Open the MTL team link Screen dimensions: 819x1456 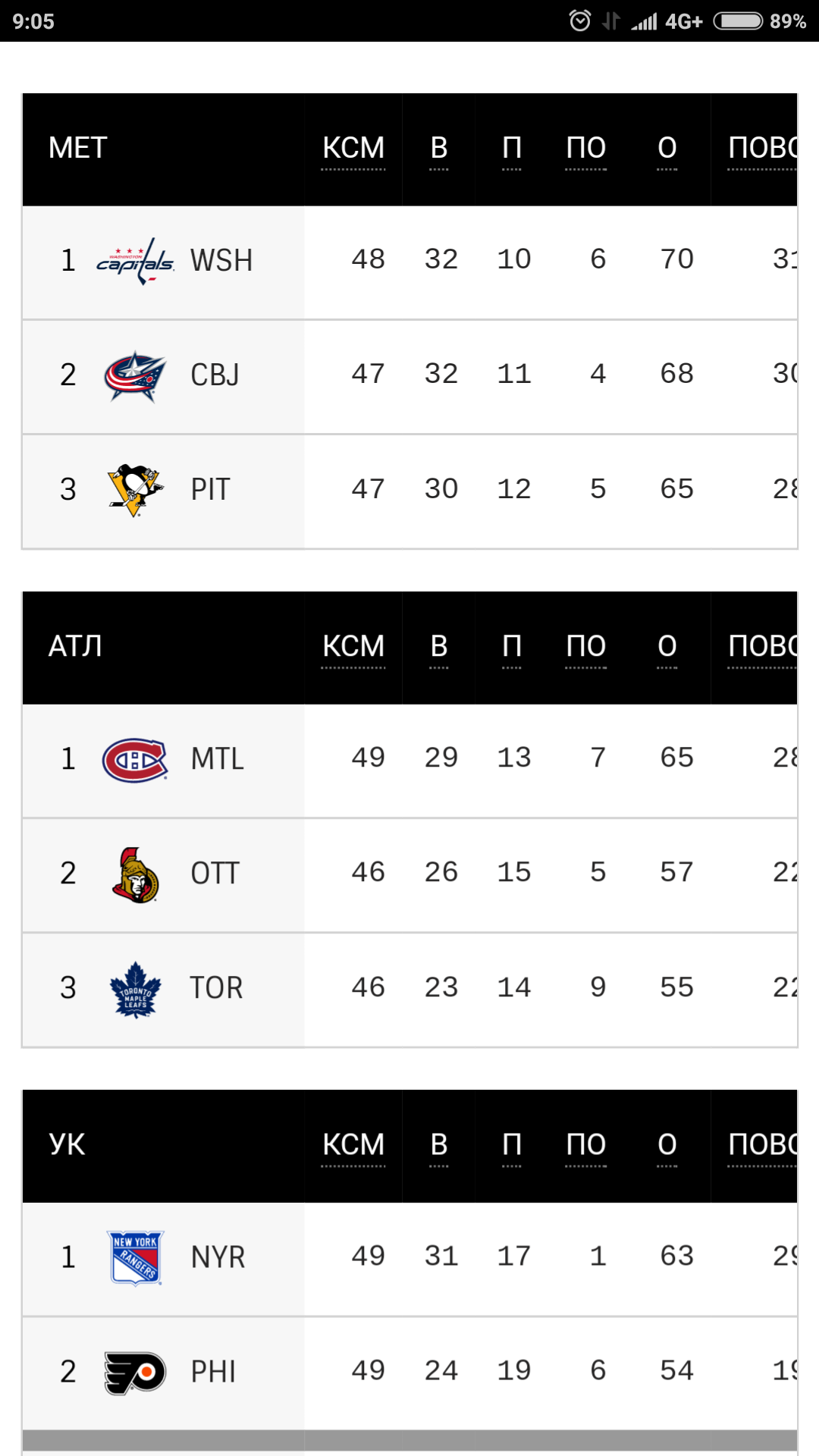point(218,759)
